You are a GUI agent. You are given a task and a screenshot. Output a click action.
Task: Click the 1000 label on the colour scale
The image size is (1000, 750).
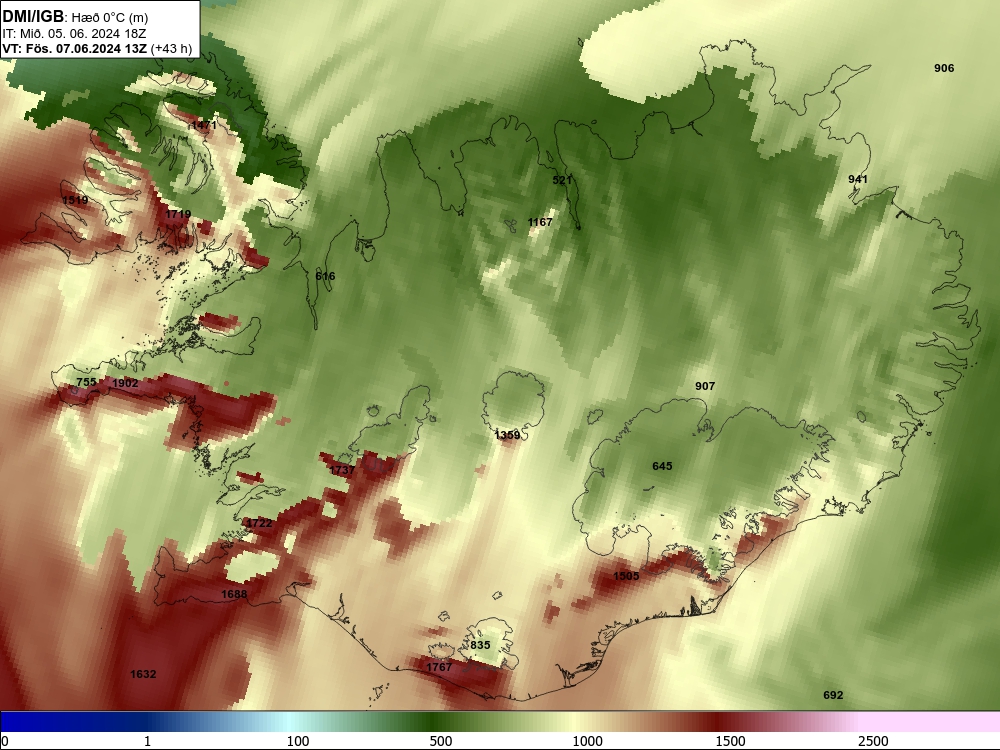coord(587,741)
